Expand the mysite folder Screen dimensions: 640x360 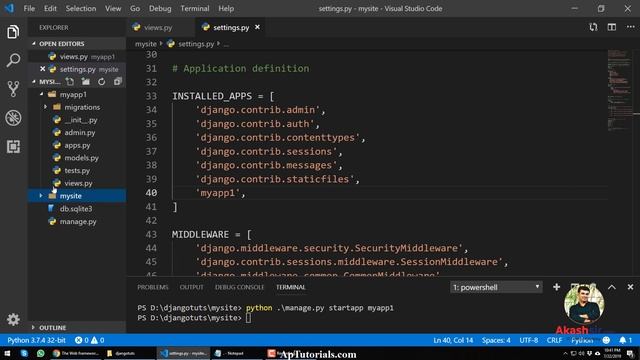tap(41, 196)
